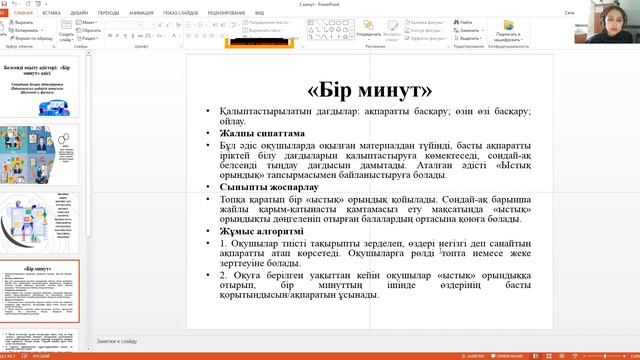Save the presentation from the quick access toolbar
The width and height of the screenshot is (640, 360).
pyautogui.click(x=4, y=4)
